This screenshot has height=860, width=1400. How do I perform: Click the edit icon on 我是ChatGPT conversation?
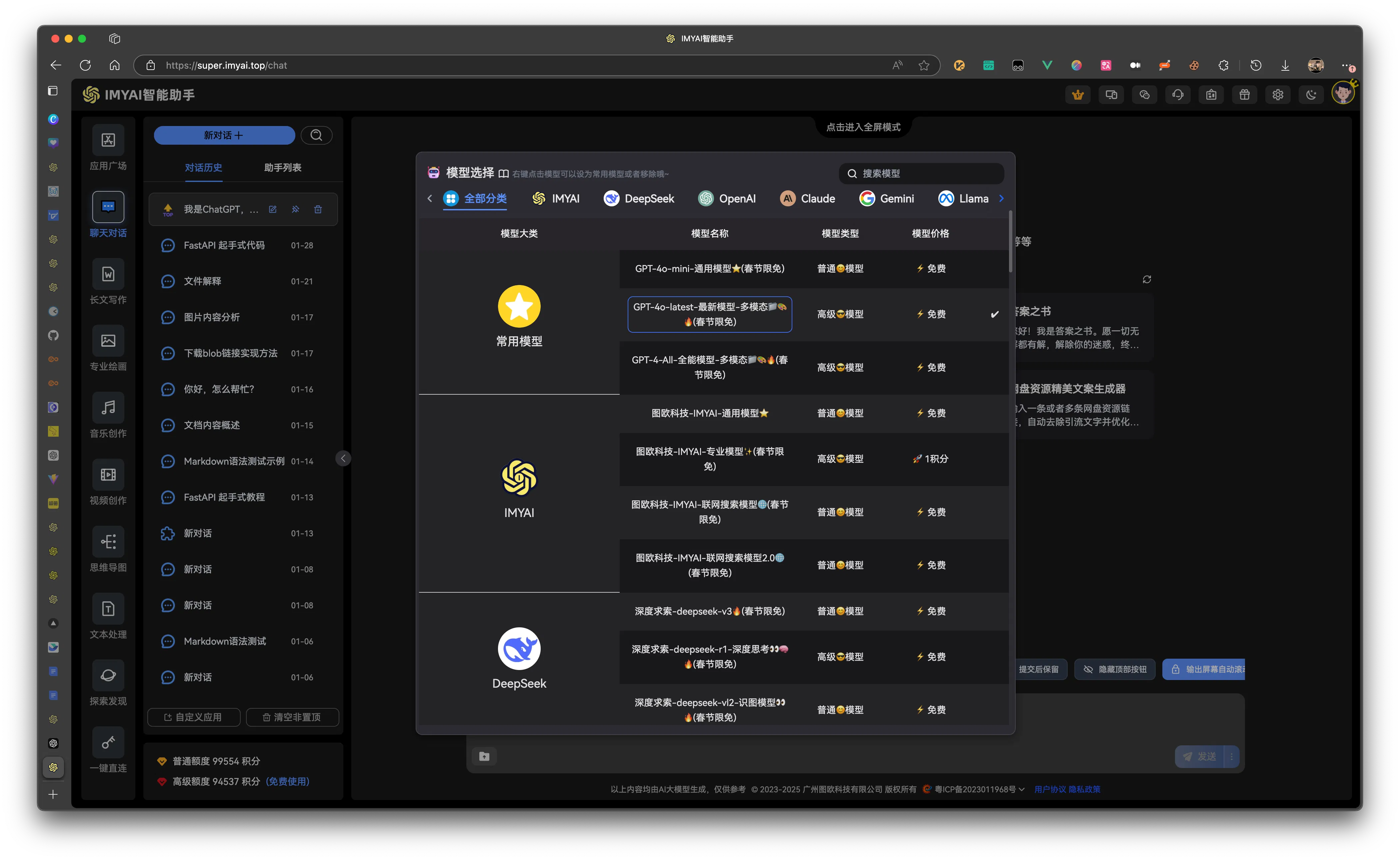click(272, 209)
